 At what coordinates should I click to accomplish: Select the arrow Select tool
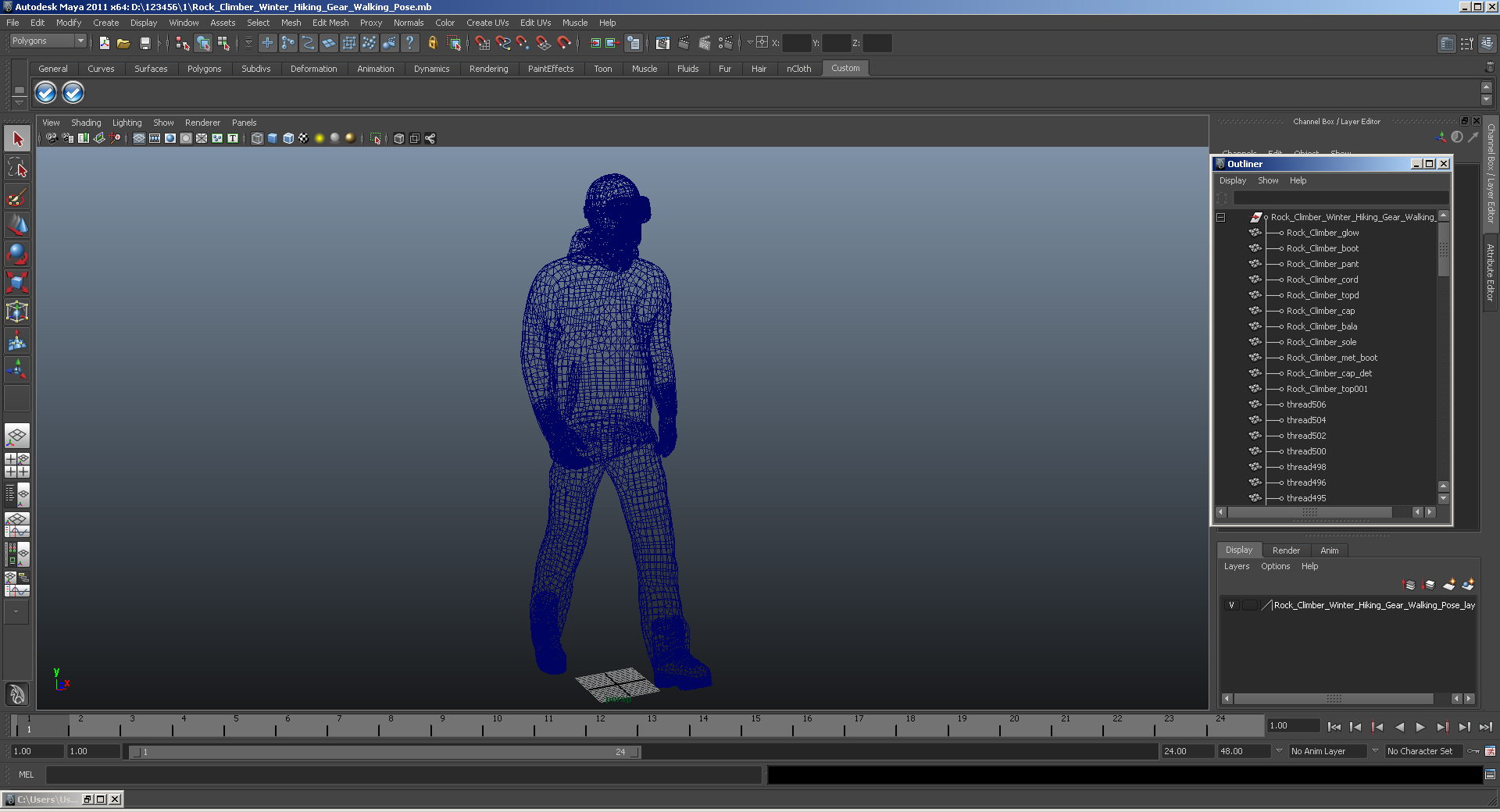pos(17,139)
